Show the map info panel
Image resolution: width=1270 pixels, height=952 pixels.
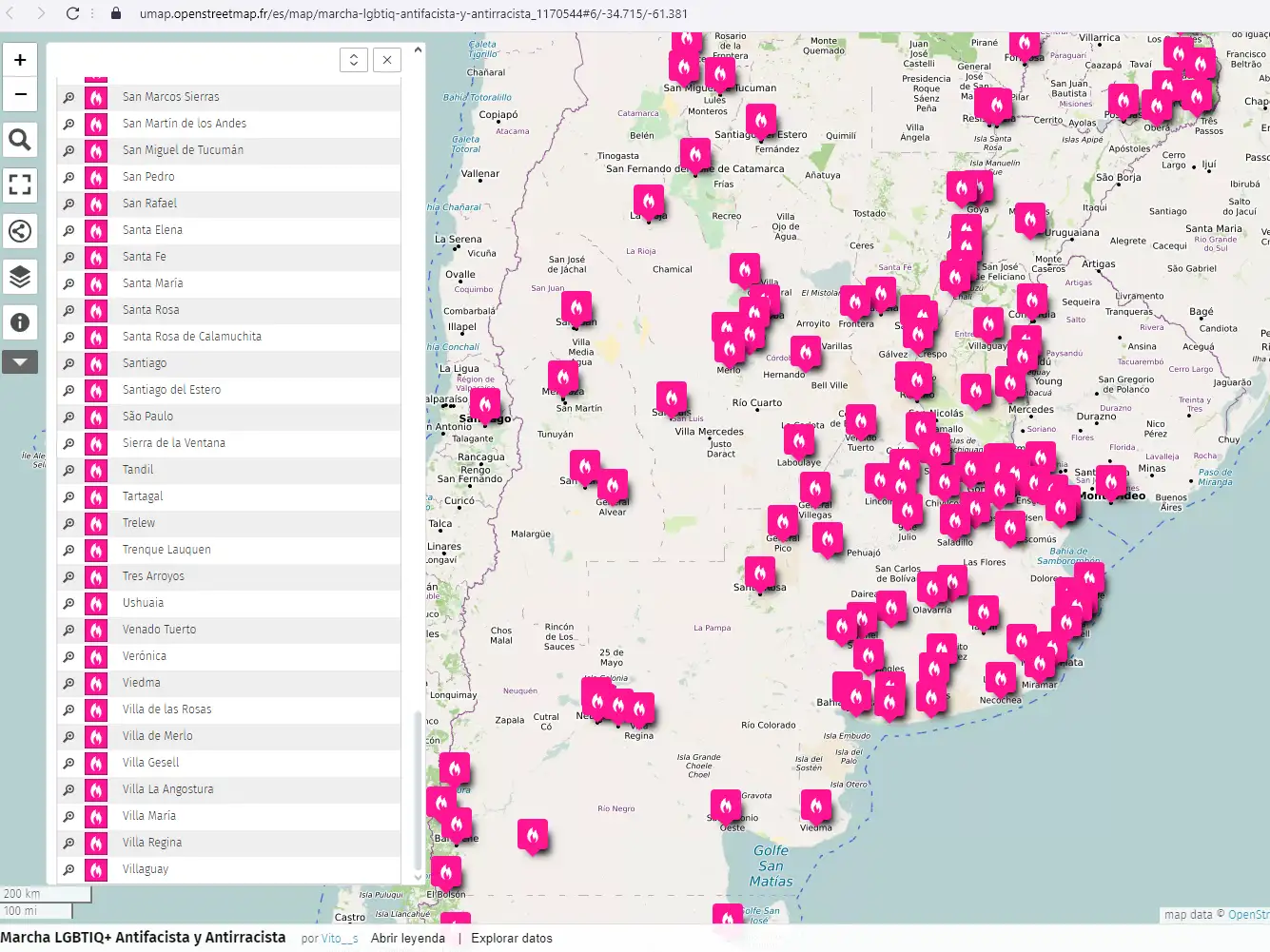[x=20, y=322]
